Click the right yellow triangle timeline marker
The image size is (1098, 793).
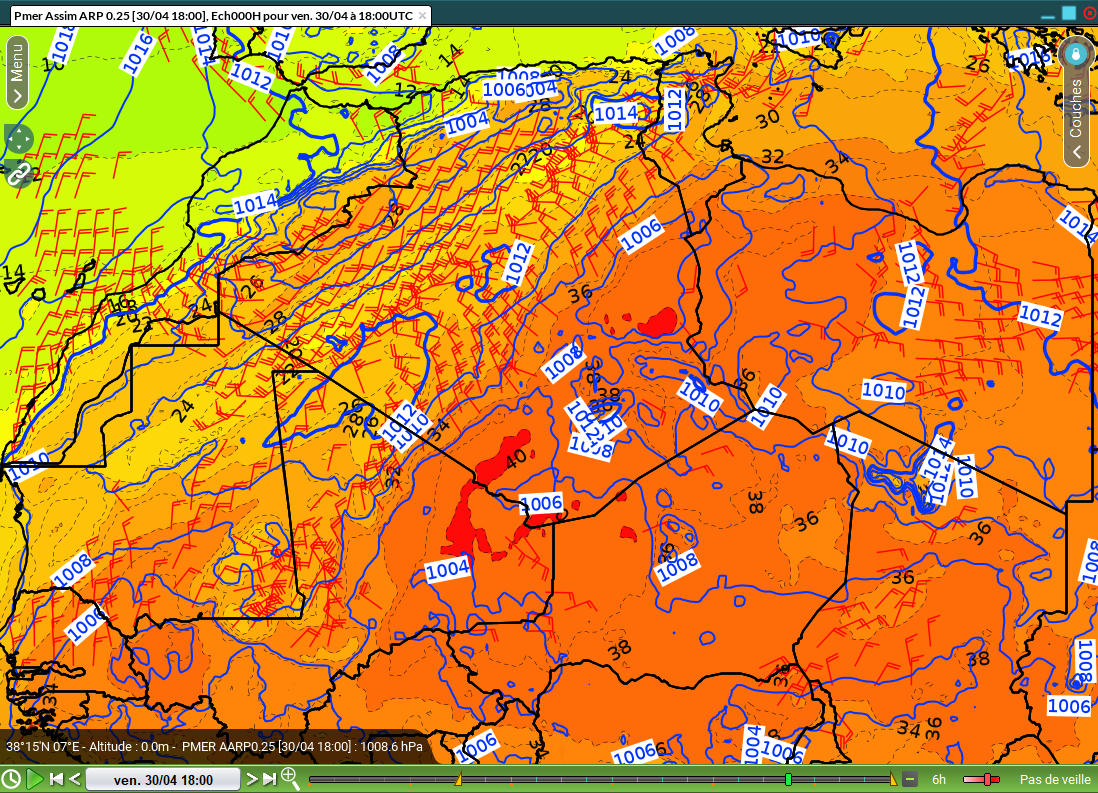tap(893, 779)
